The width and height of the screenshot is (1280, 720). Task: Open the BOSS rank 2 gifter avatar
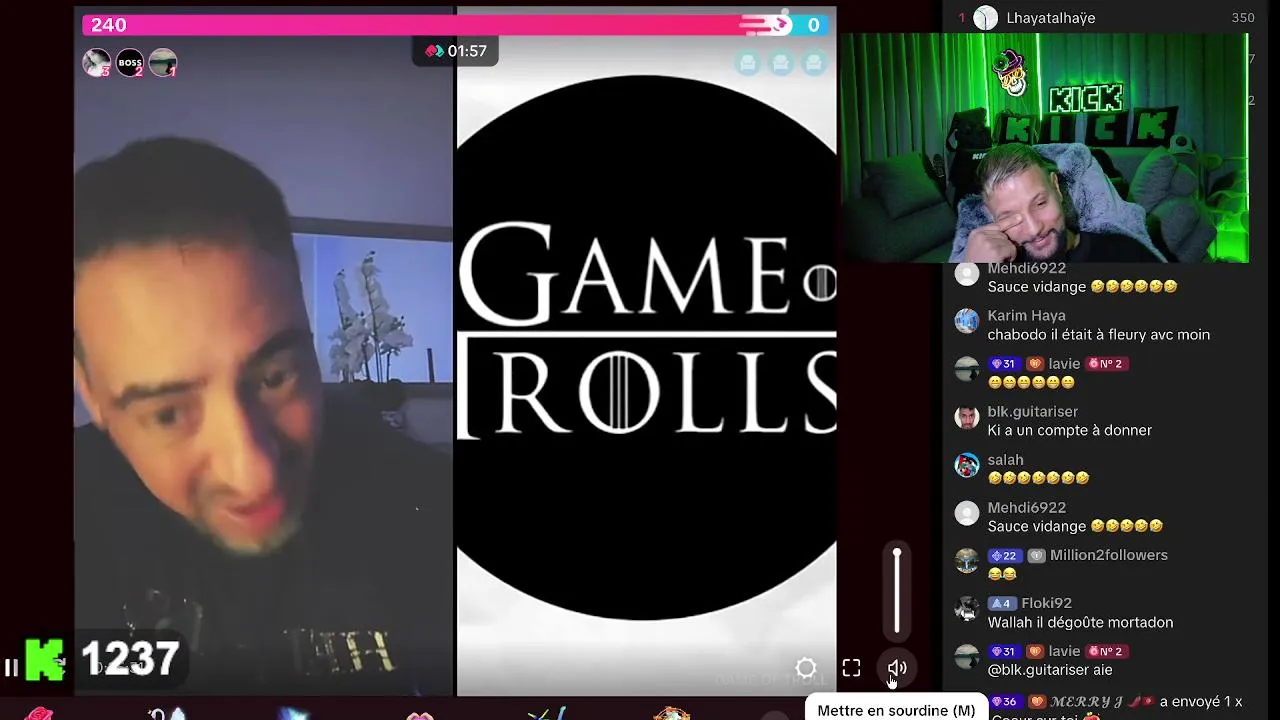130,63
